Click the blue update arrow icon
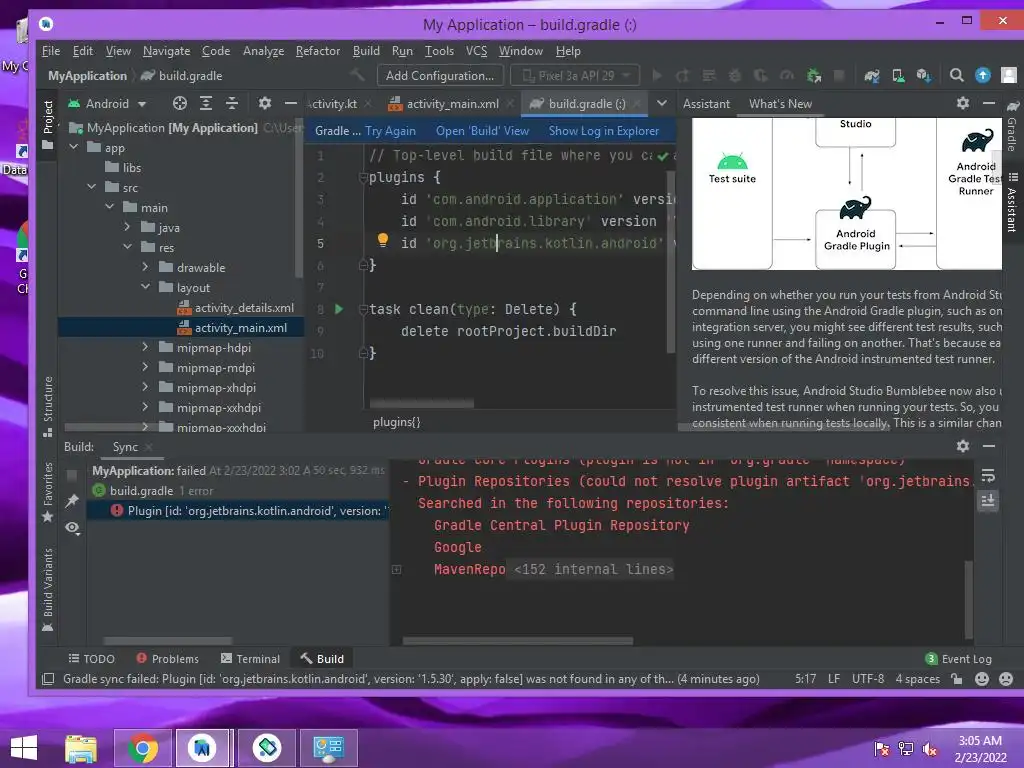 point(983,76)
